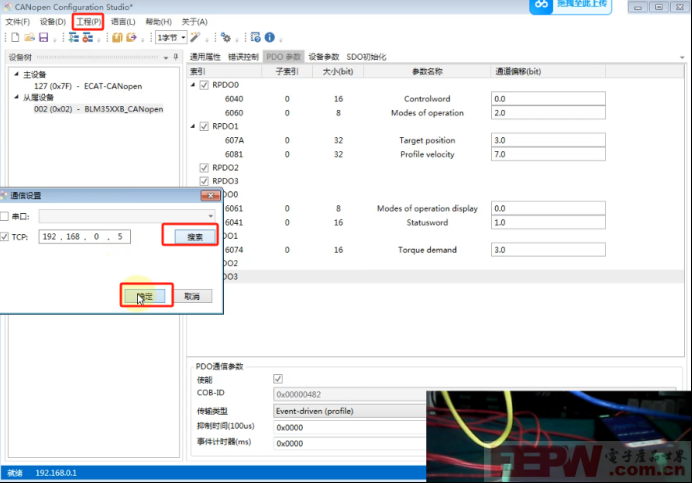Open the 关于(A) menu
The image size is (692, 483).
point(194,22)
